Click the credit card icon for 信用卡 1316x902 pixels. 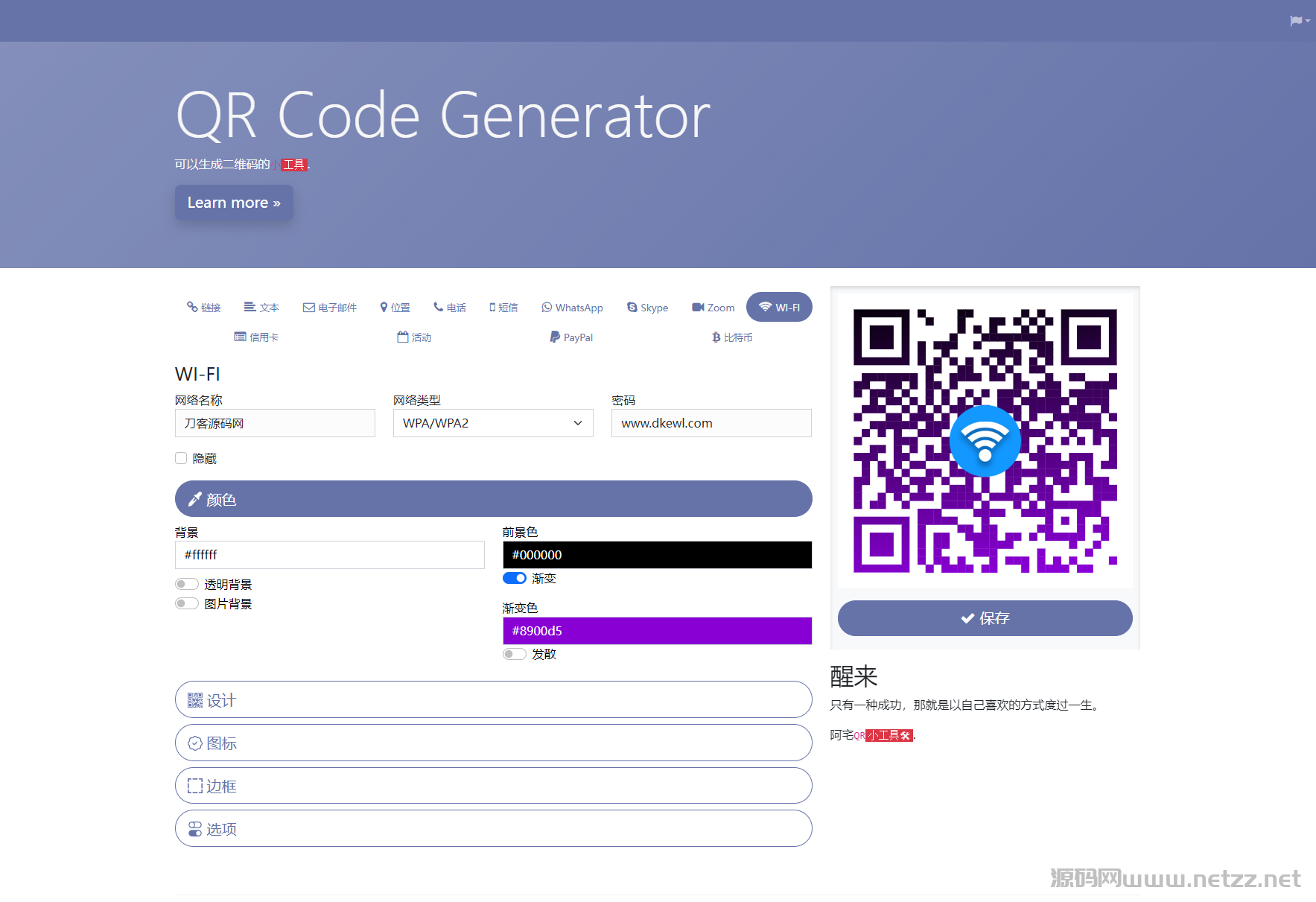(x=240, y=337)
